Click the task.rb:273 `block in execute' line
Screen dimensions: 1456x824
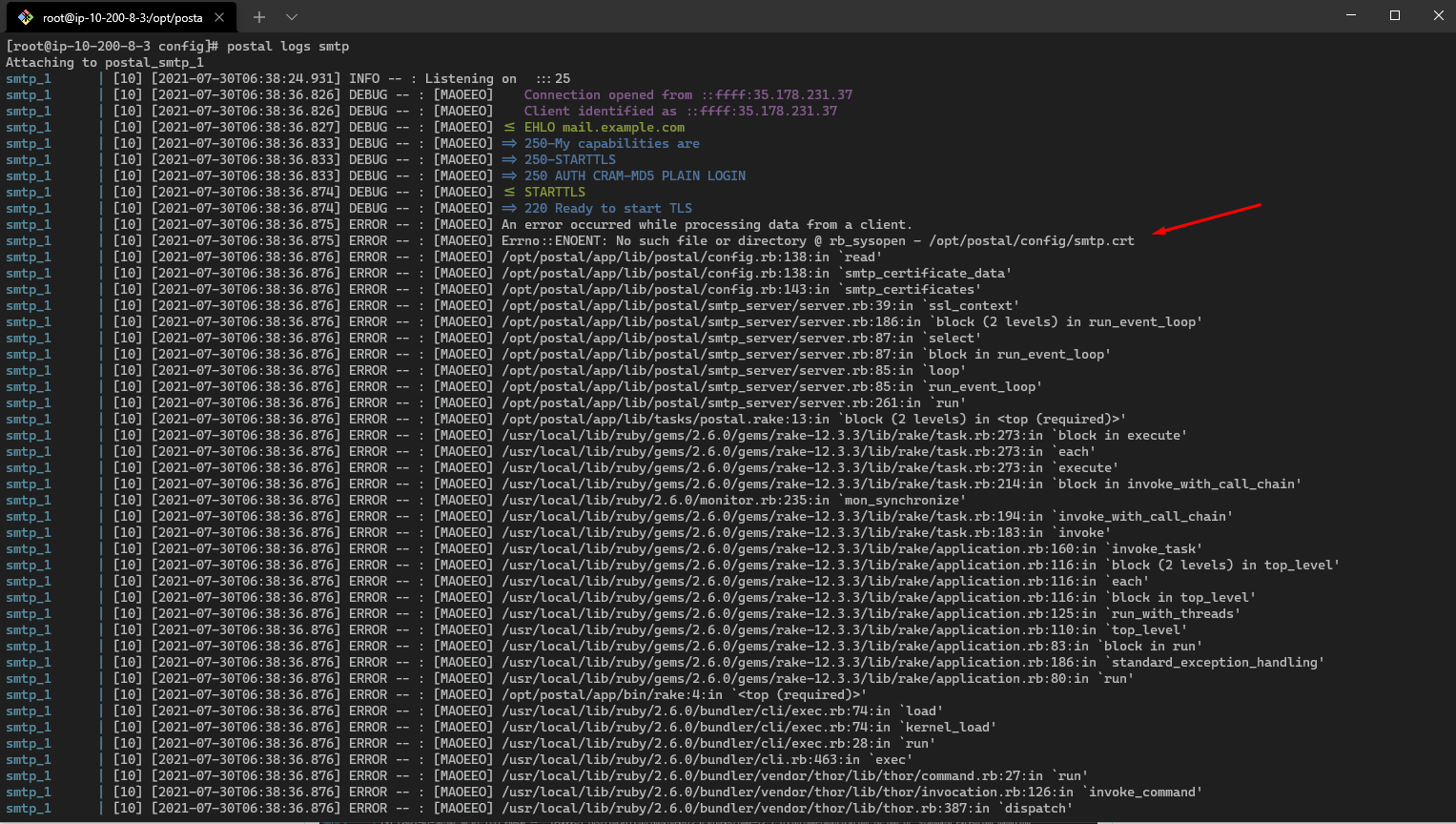(x=845, y=435)
